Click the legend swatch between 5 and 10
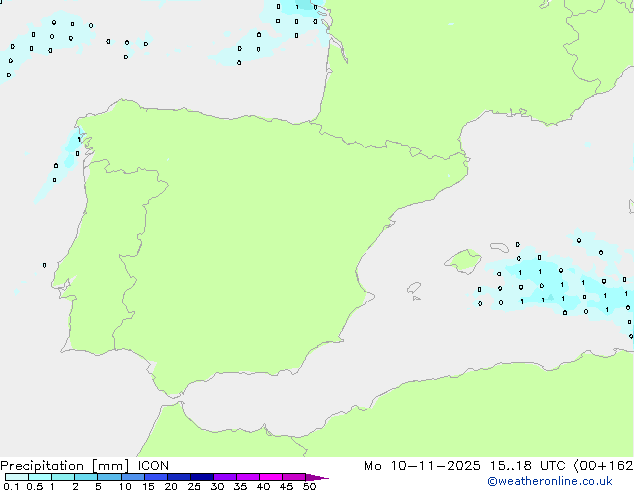The width and height of the screenshot is (634, 490). 109,477
